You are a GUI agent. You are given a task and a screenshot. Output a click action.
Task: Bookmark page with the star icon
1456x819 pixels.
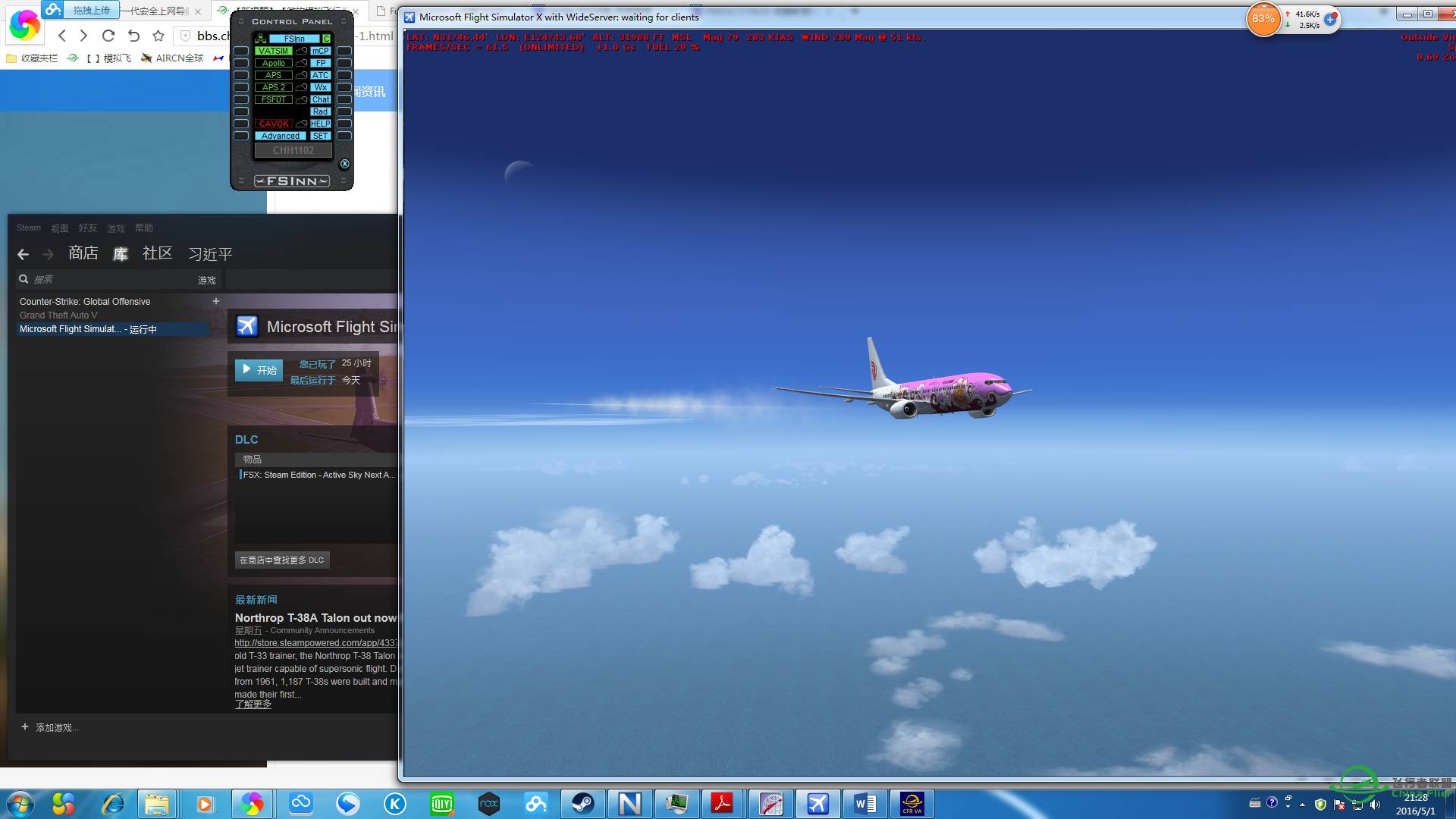coord(158,36)
